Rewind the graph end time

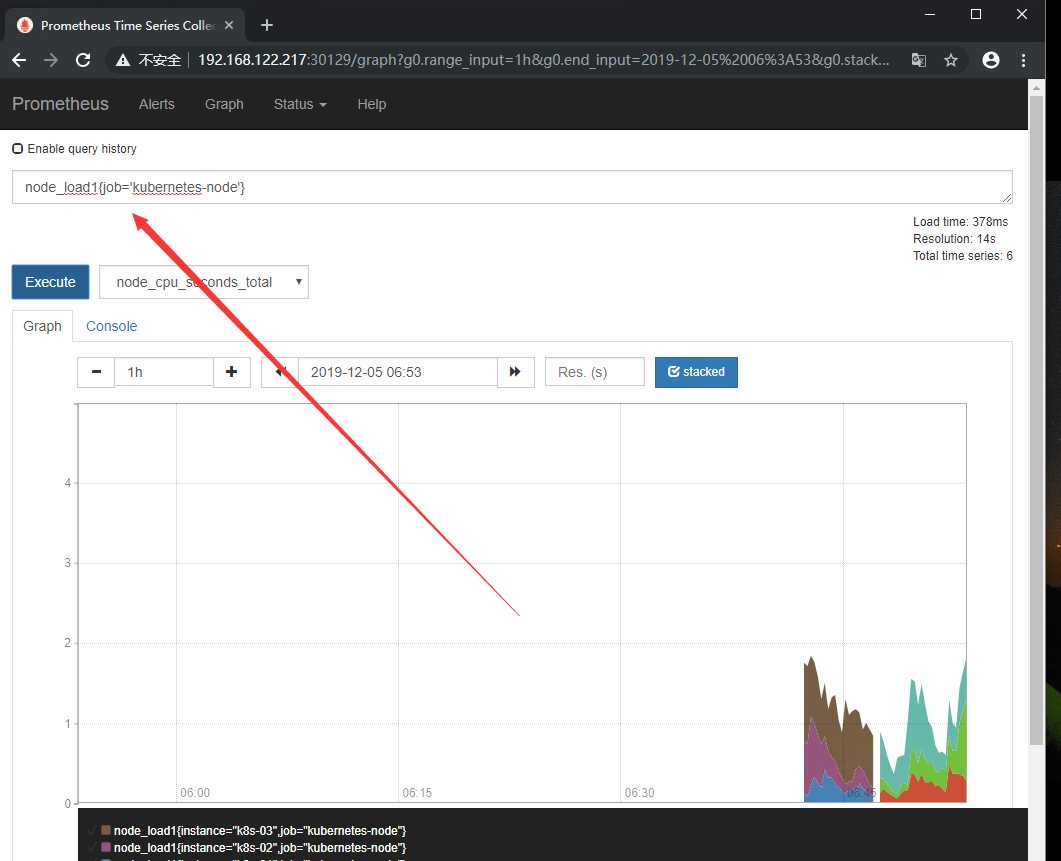point(280,372)
